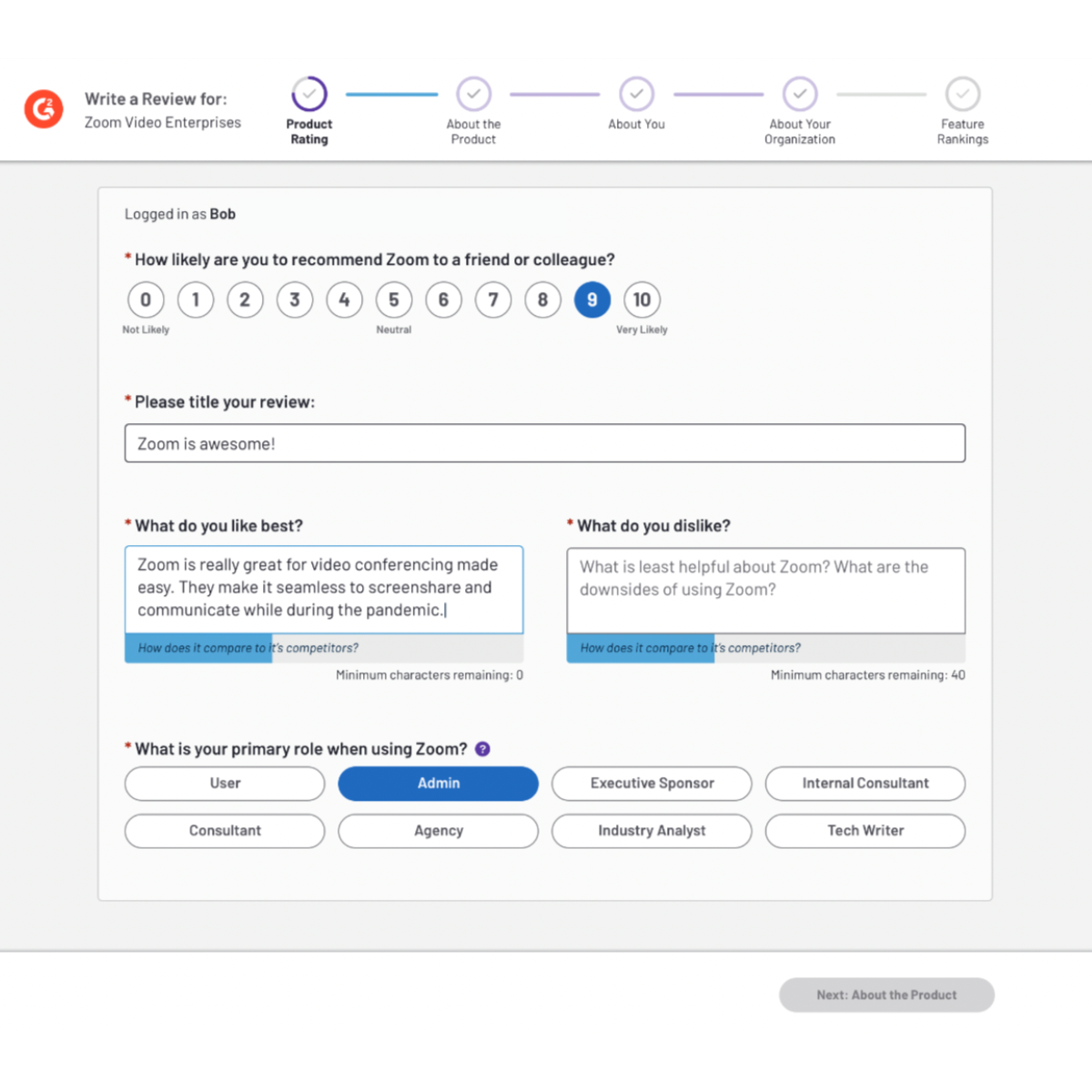1092x1092 pixels.
Task: Select recommendation rating 8
Action: pos(542,299)
